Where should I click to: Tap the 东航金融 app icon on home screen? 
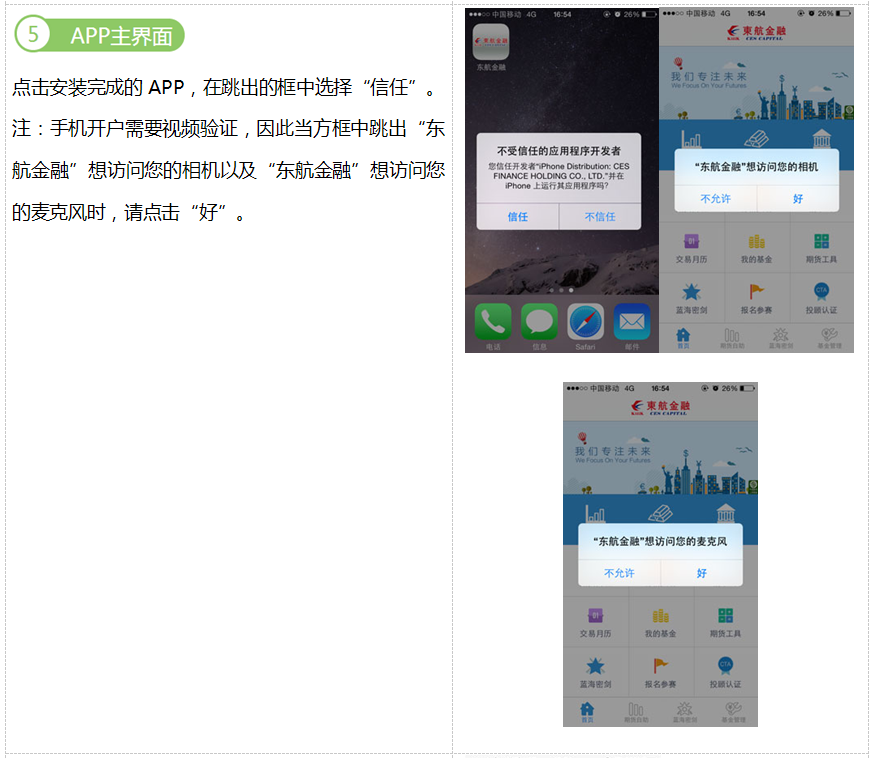tap(490, 42)
